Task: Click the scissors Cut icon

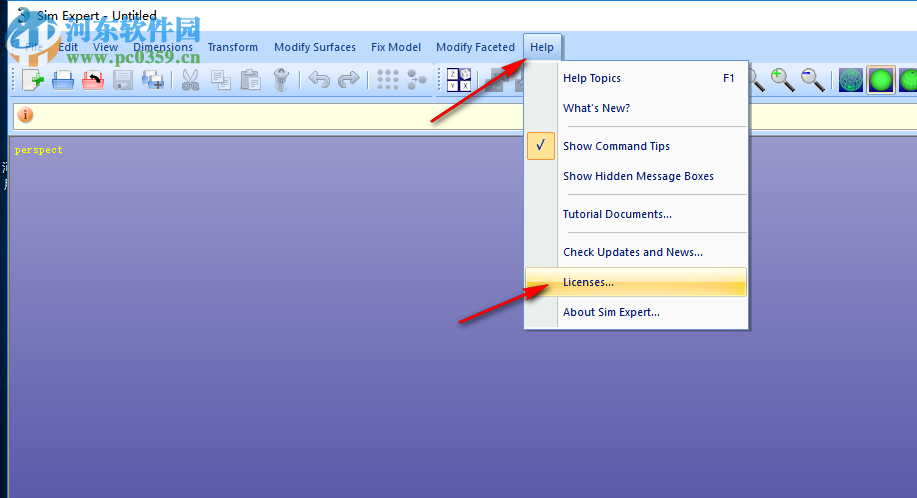Action: (x=190, y=79)
